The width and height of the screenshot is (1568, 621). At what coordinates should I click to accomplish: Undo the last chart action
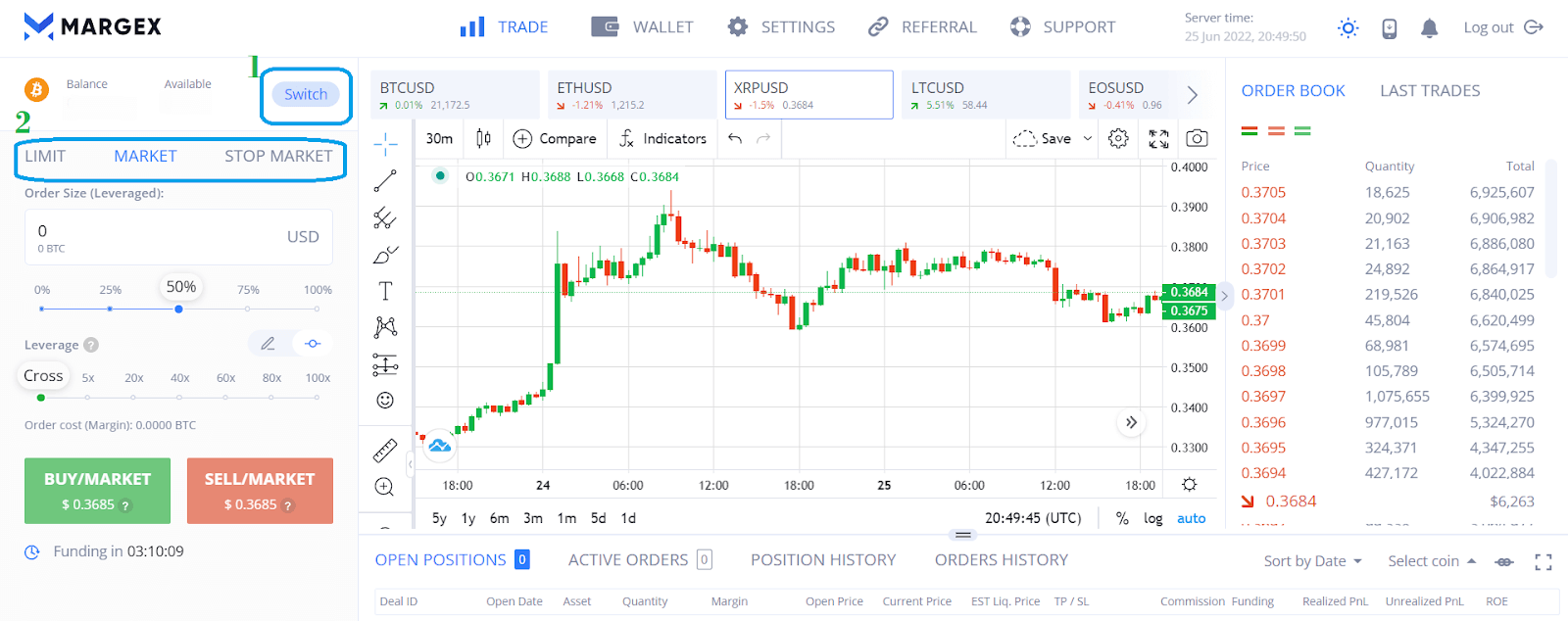click(x=735, y=138)
